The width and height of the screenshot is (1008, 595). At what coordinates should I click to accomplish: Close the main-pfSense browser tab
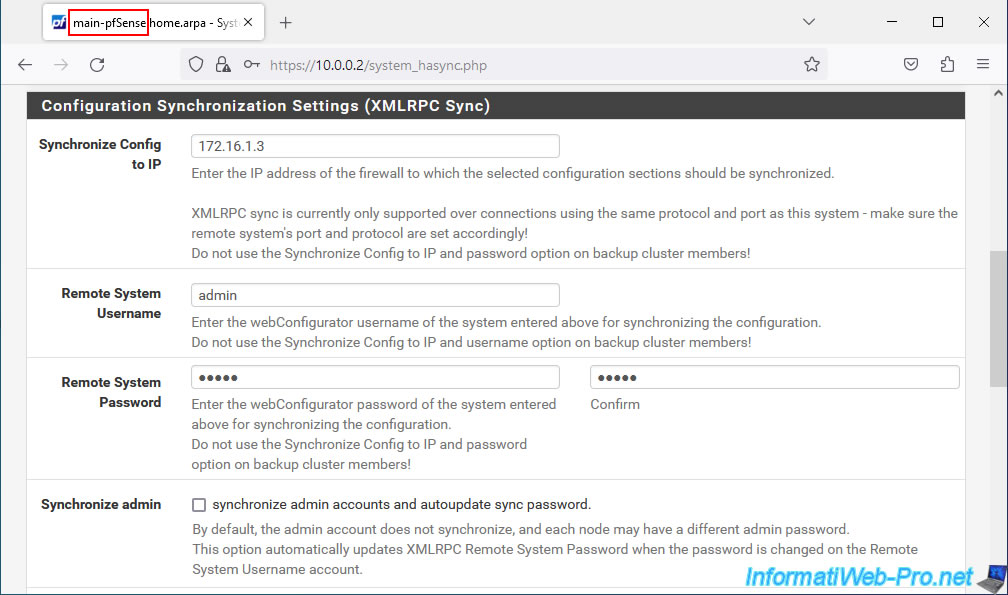(248, 22)
